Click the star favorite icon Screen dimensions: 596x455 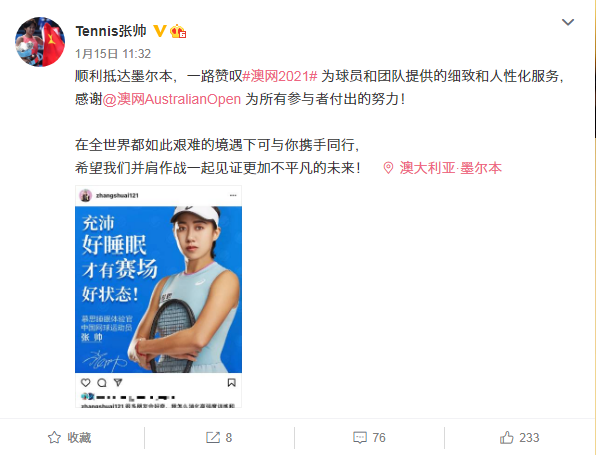pos(54,438)
